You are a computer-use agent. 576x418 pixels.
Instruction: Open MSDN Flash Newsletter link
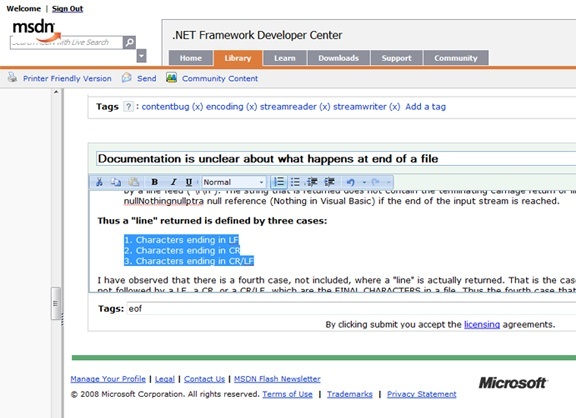277,379
